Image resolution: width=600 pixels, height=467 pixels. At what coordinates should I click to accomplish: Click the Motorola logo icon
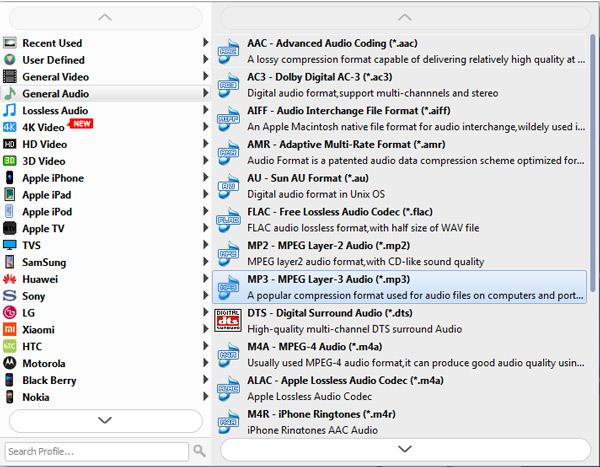(10, 363)
